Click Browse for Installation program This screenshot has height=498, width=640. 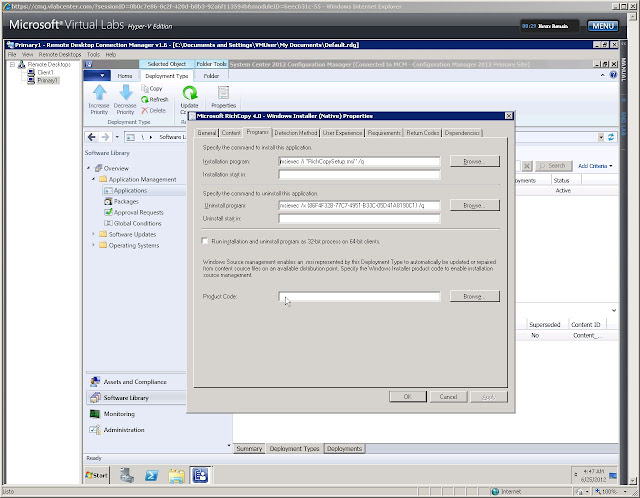474,161
